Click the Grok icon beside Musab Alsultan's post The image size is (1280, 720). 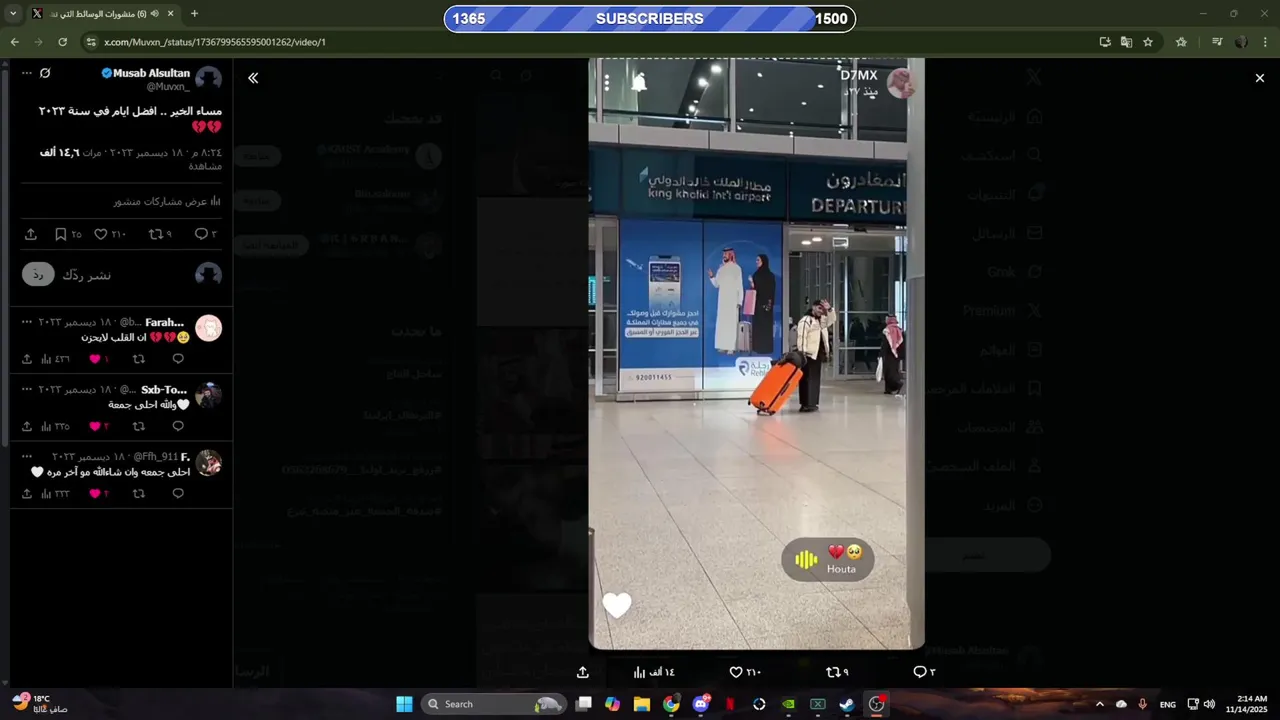(45, 73)
